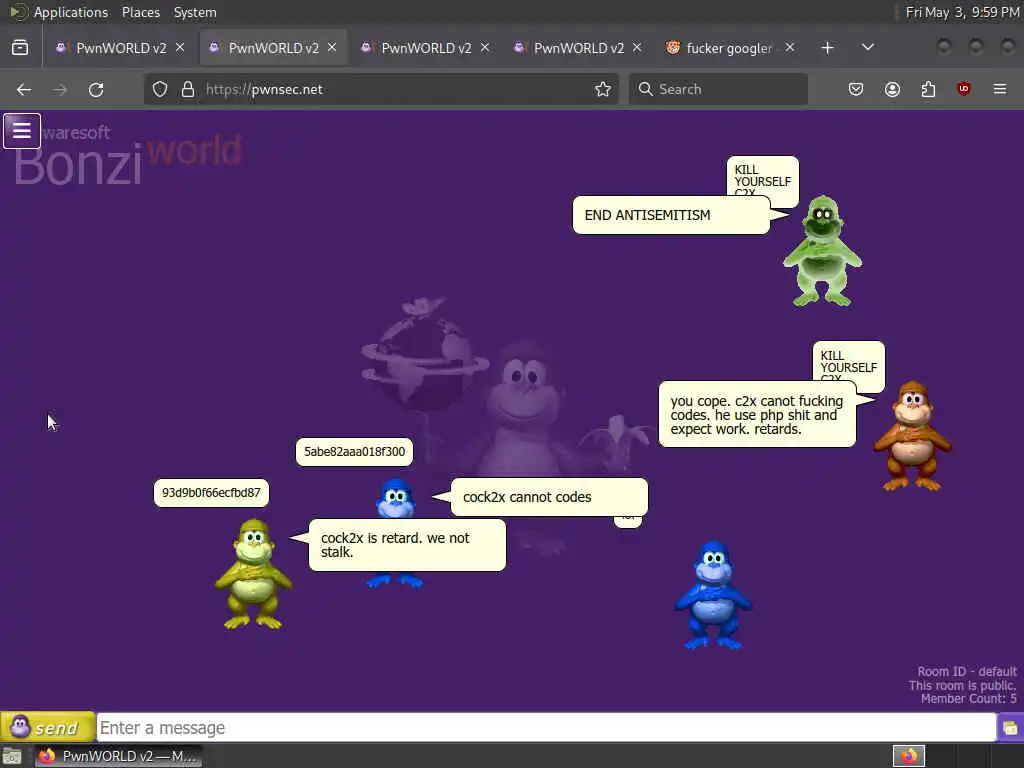
Task: Close the first PwnWORLD v2 tab
Action: pyautogui.click(x=180, y=48)
